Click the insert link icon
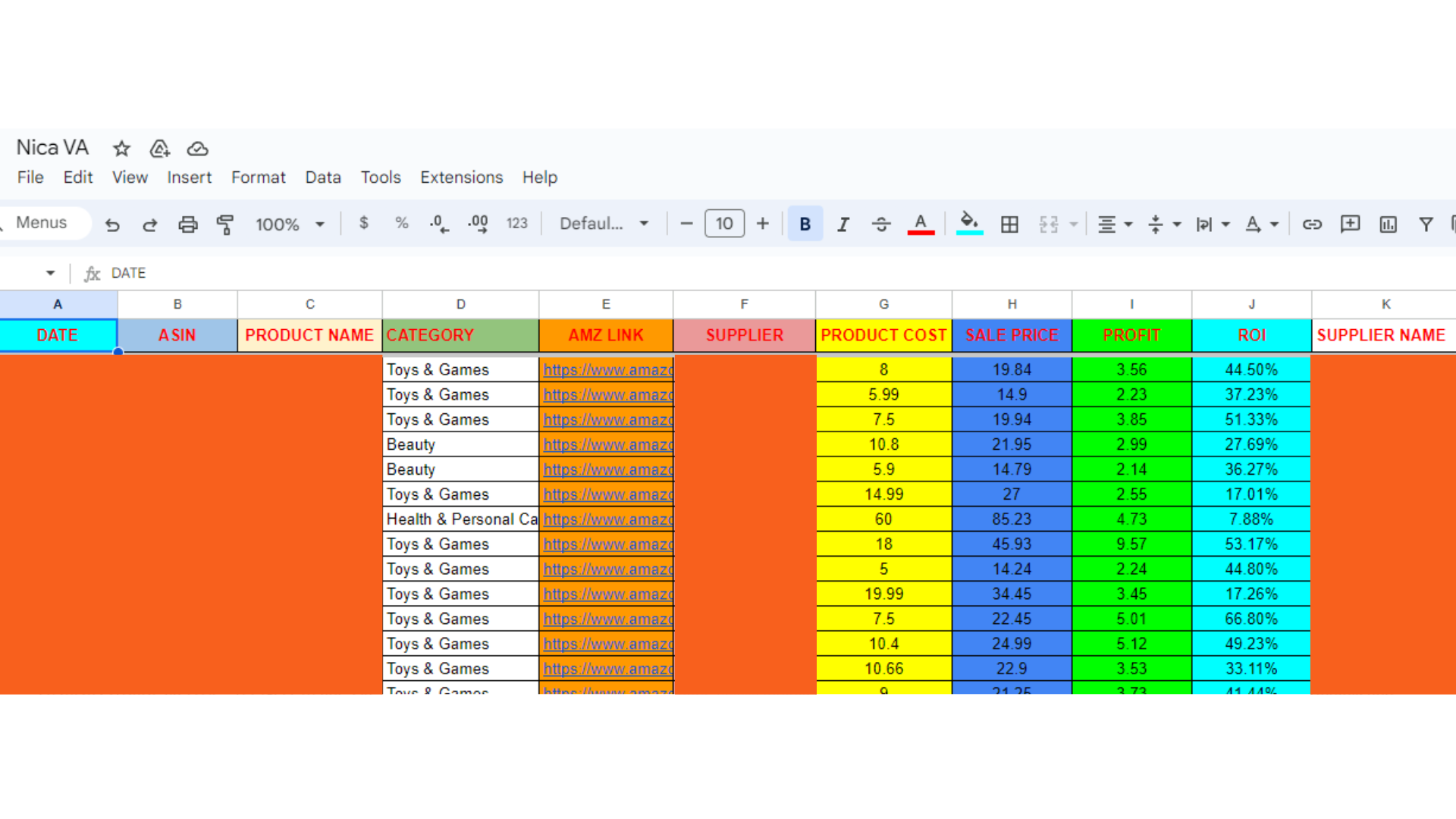1456x819 pixels. 1312,224
